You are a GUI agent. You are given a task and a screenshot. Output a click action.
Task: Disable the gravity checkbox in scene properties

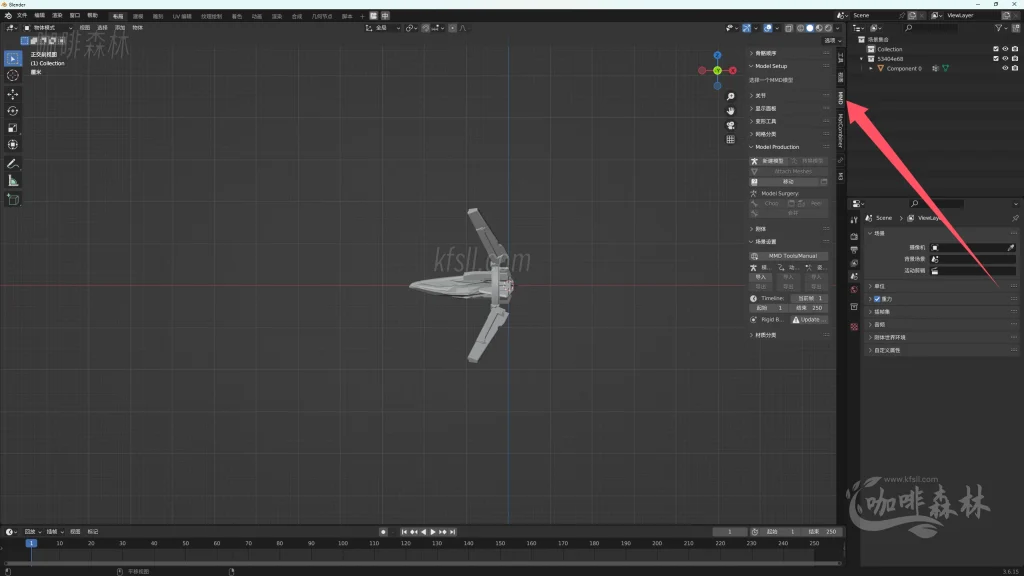pos(877,298)
